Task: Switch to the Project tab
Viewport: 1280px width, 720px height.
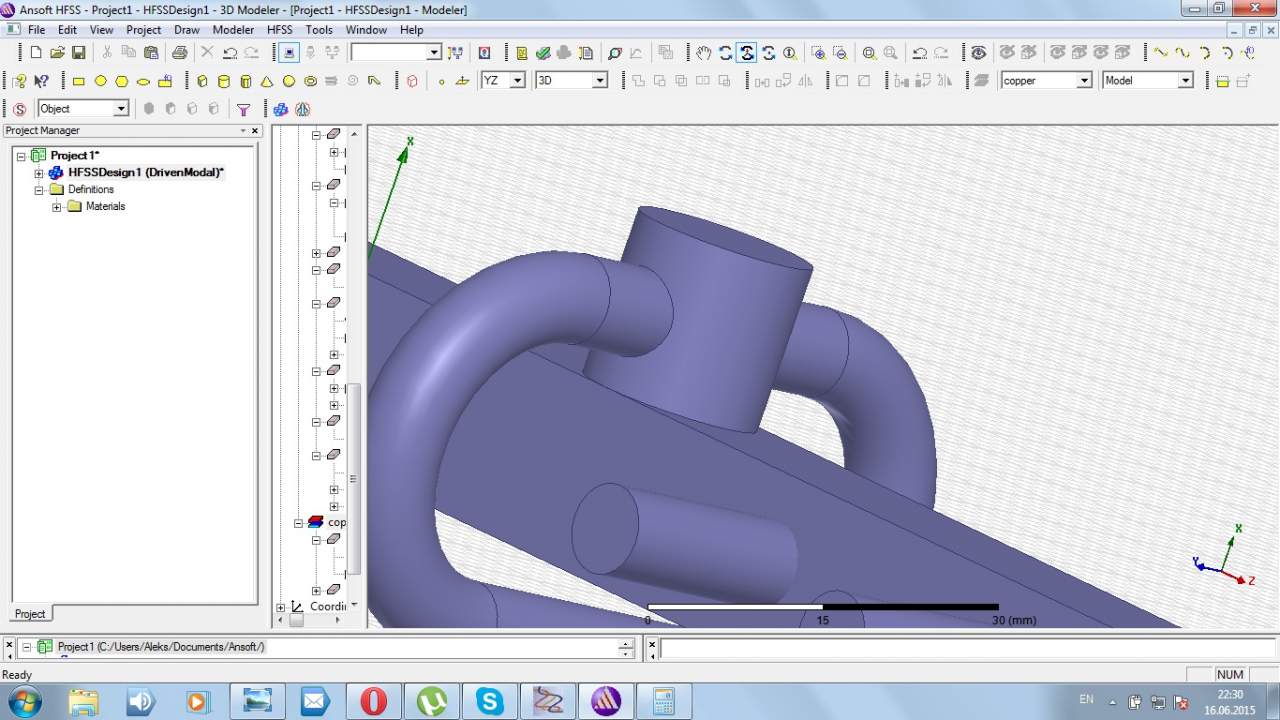Action: pos(30,613)
